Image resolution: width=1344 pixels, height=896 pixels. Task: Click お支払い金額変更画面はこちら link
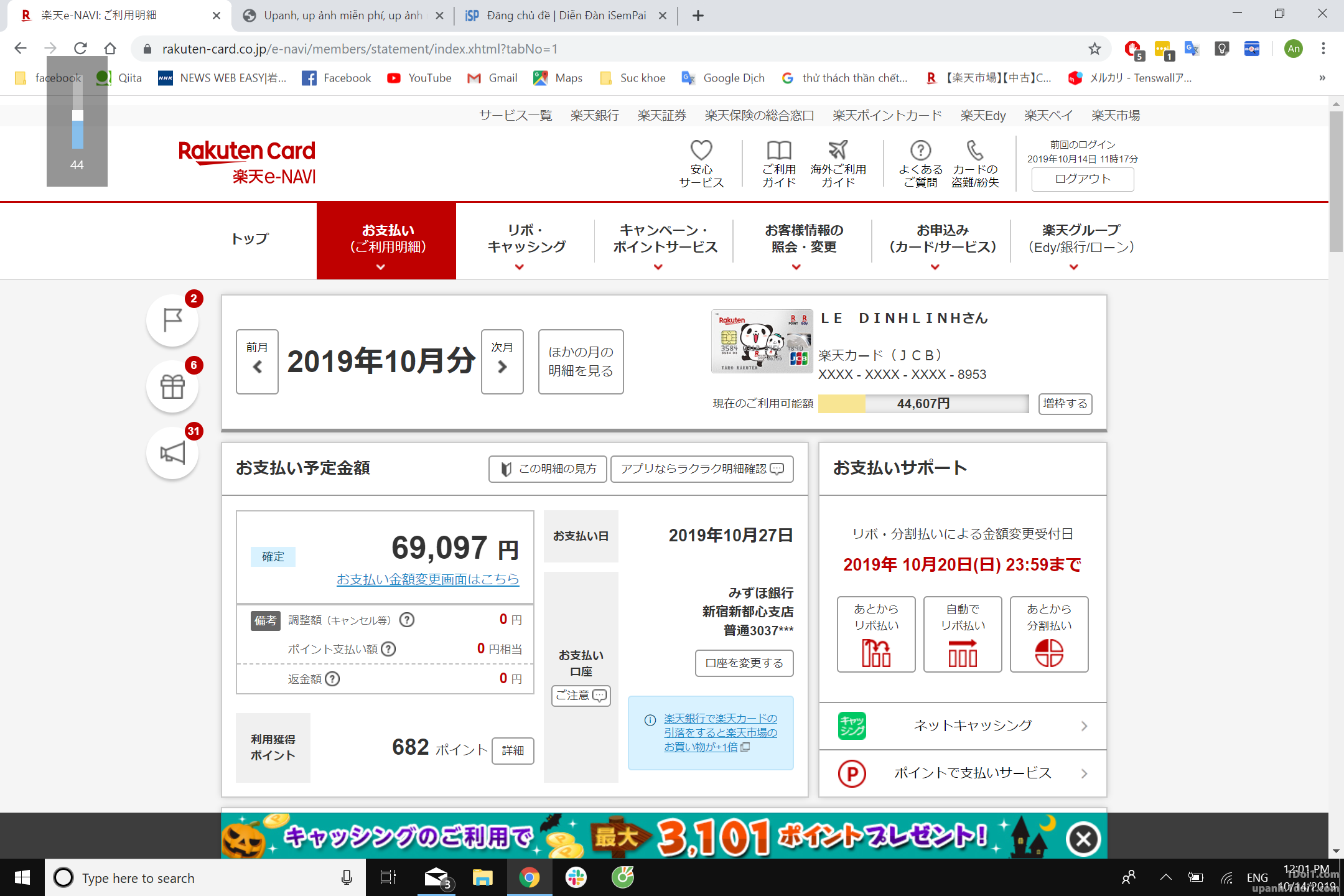(x=428, y=579)
